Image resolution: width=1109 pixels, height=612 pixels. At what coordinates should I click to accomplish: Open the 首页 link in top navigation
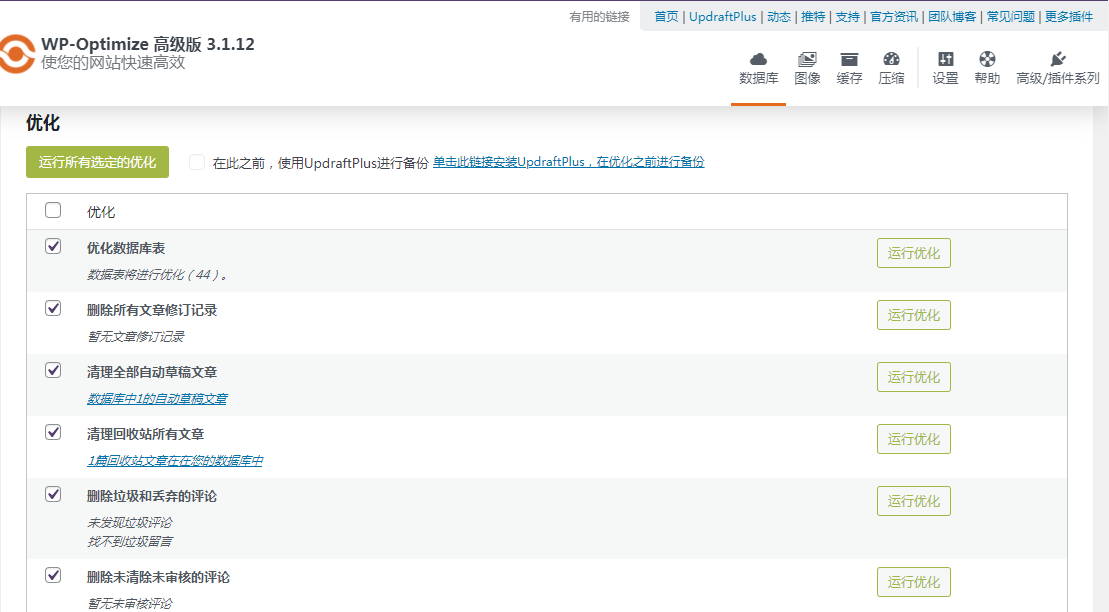pyautogui.click(x=665, y=16)
